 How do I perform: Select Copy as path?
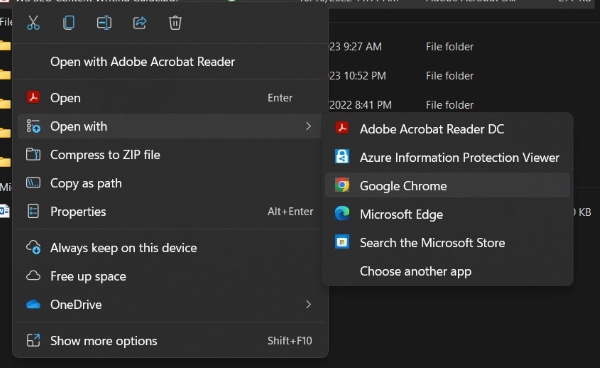[170, 183]
